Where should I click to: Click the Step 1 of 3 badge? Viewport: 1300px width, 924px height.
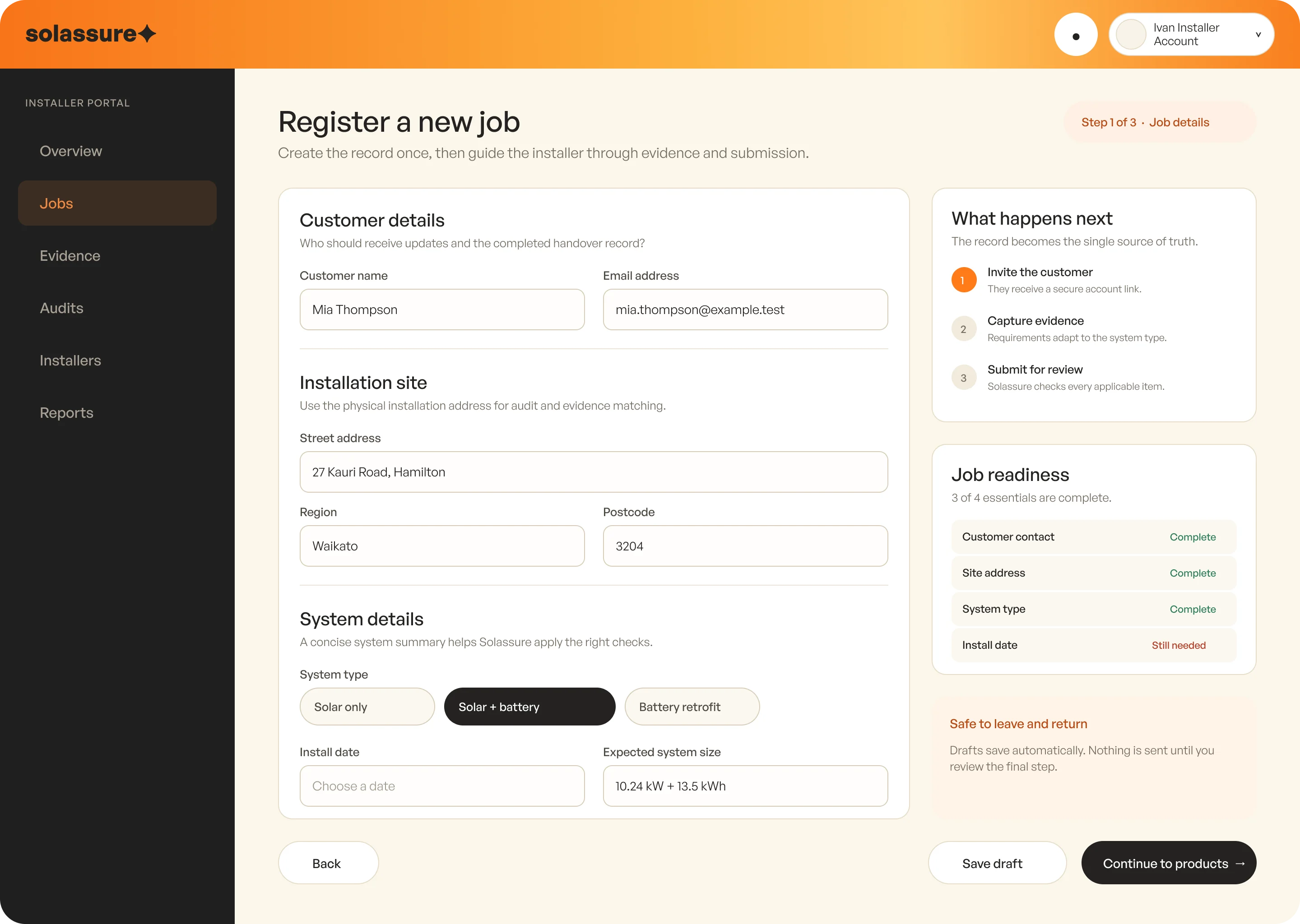[x=1160, y=122]
